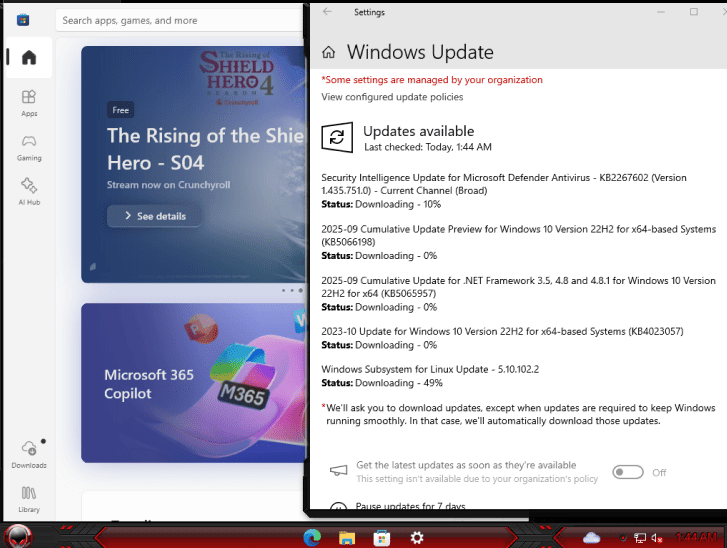Image resolution: width=727 pixels, height=548 pixels.
Task: Click the Settings home icon
Action: [x=328, y=52]
